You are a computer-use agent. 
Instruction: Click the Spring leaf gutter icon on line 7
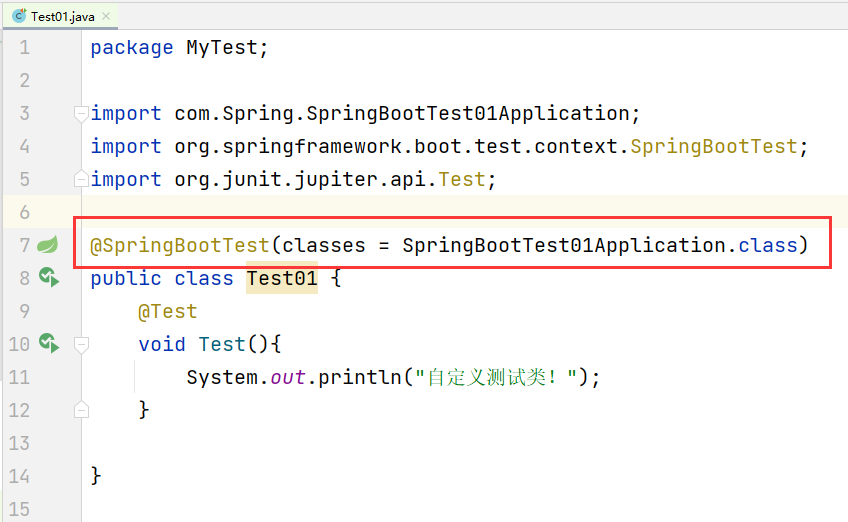click(48, 245)
